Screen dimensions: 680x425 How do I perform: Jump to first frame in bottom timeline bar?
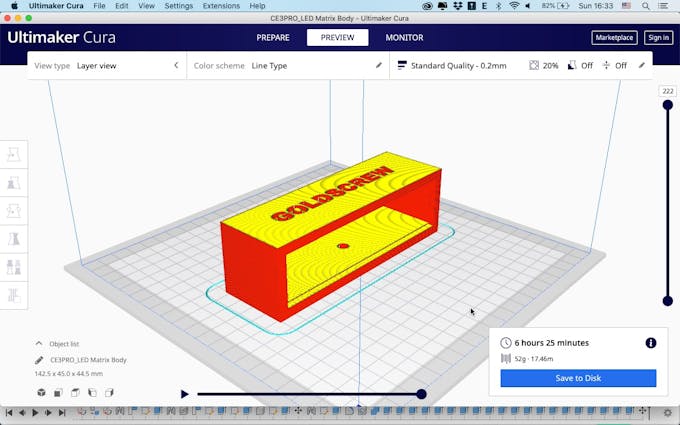pyautogui.click(x=9, y=412)
